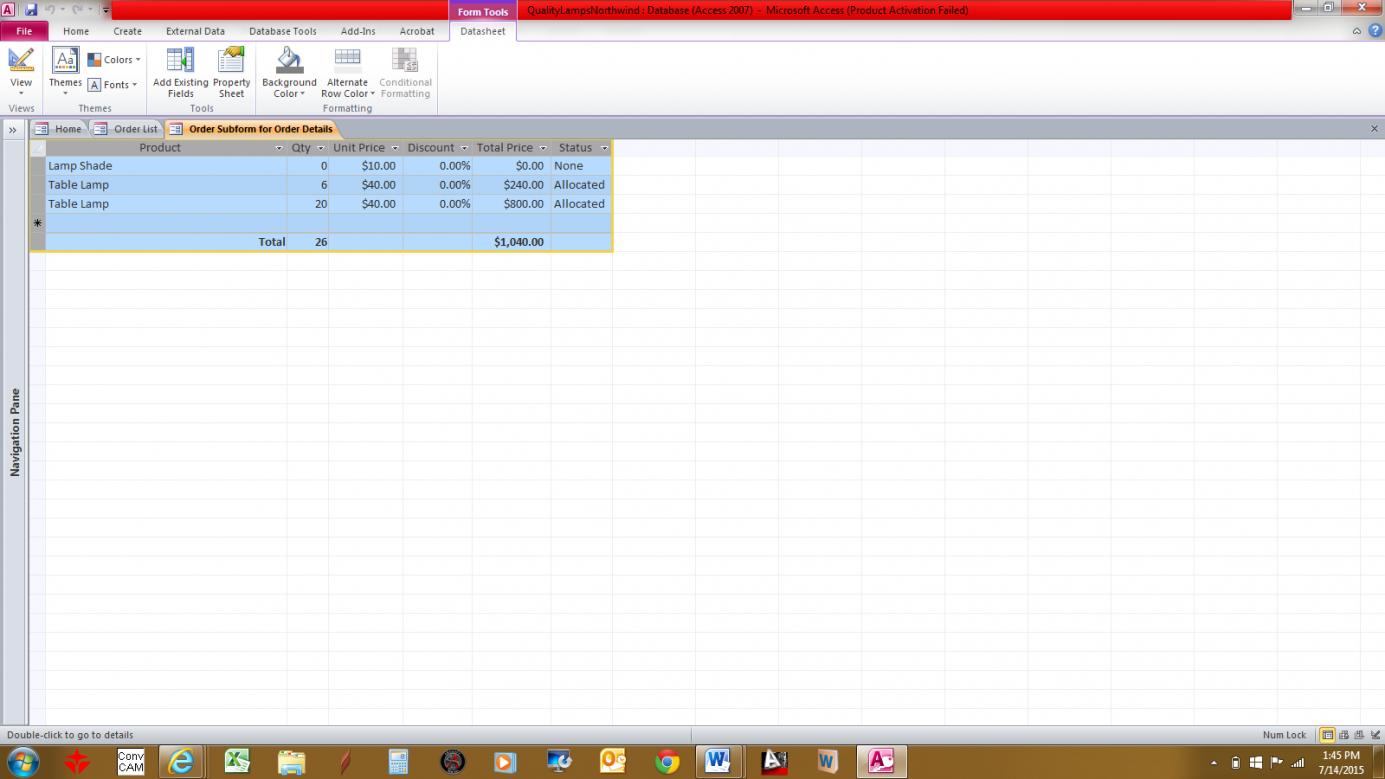Minimize the ribbon with the caret button

pos(1357,31)
